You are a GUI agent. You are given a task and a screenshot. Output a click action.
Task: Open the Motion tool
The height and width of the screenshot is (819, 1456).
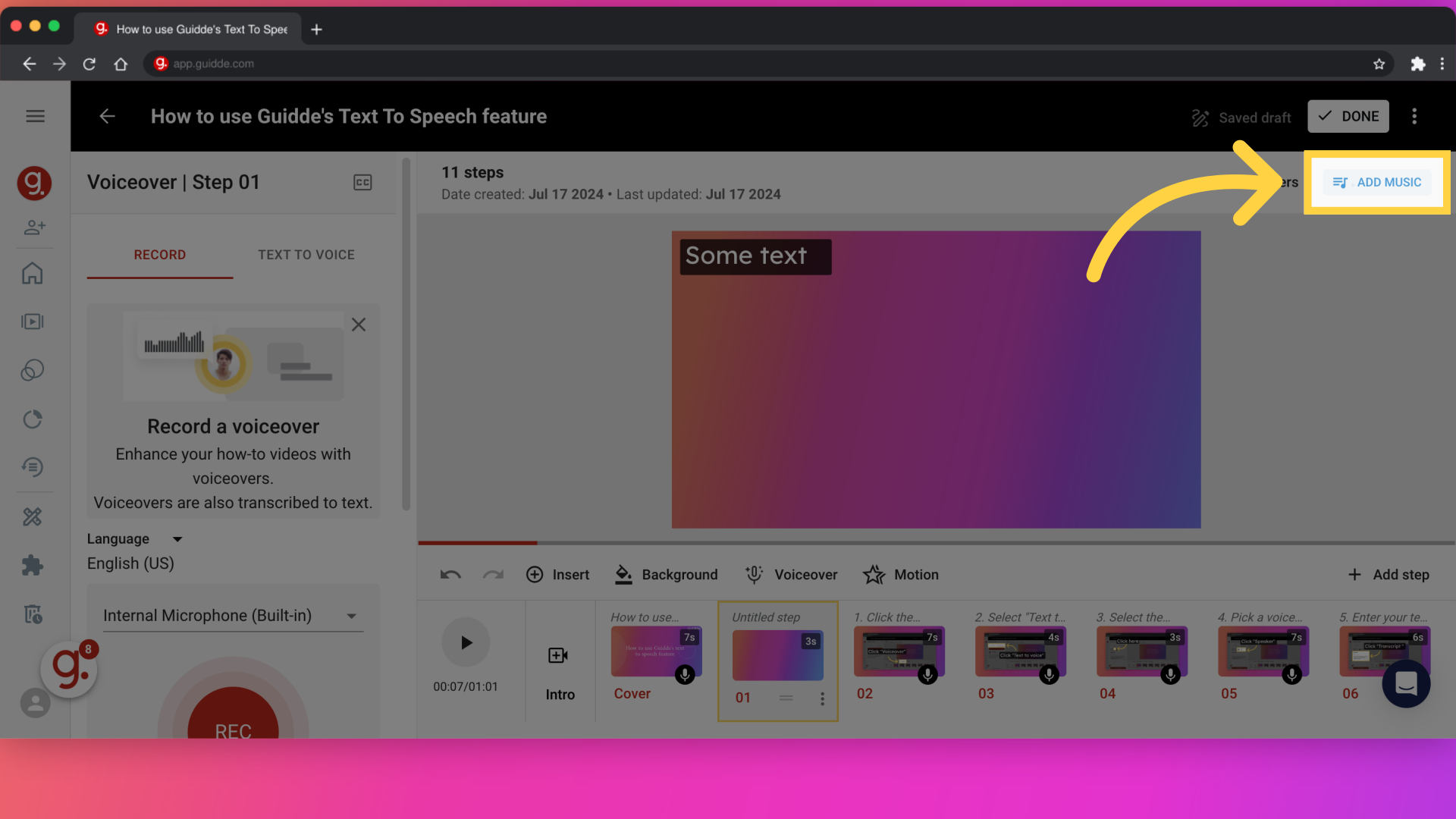click(x=901, y=575)
